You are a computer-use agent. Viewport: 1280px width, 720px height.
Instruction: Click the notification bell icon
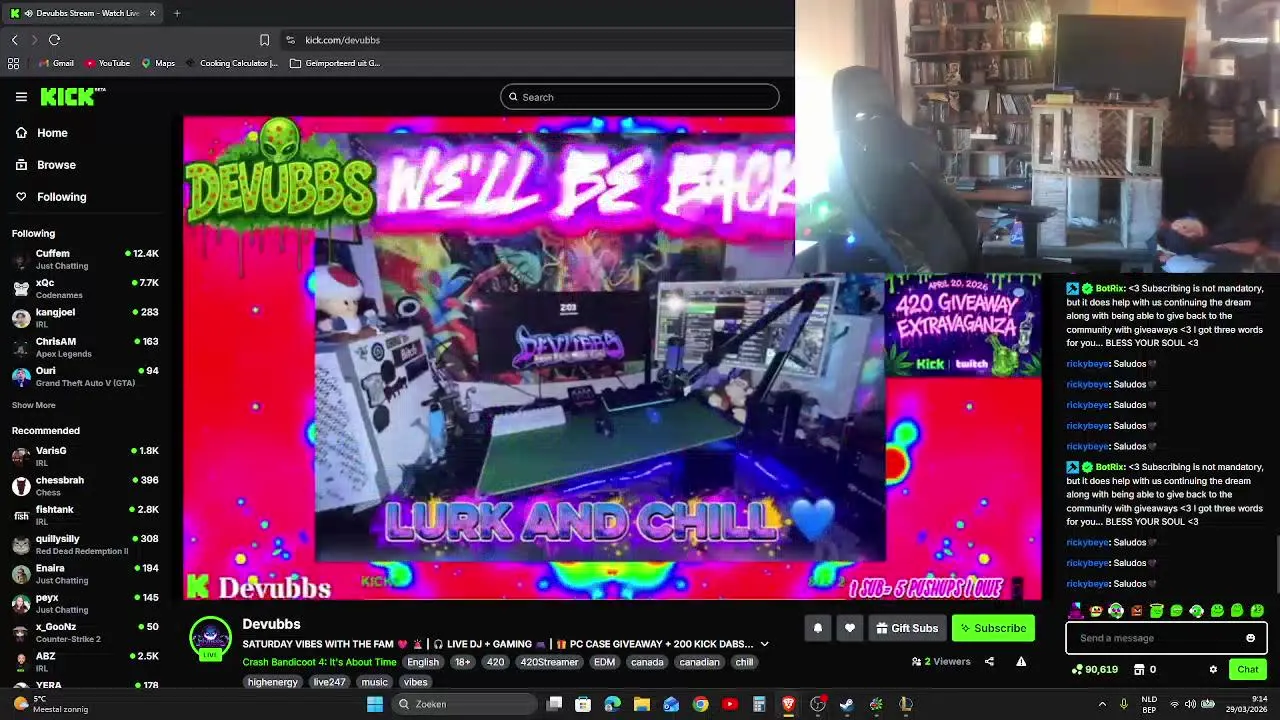pos(817,628)
